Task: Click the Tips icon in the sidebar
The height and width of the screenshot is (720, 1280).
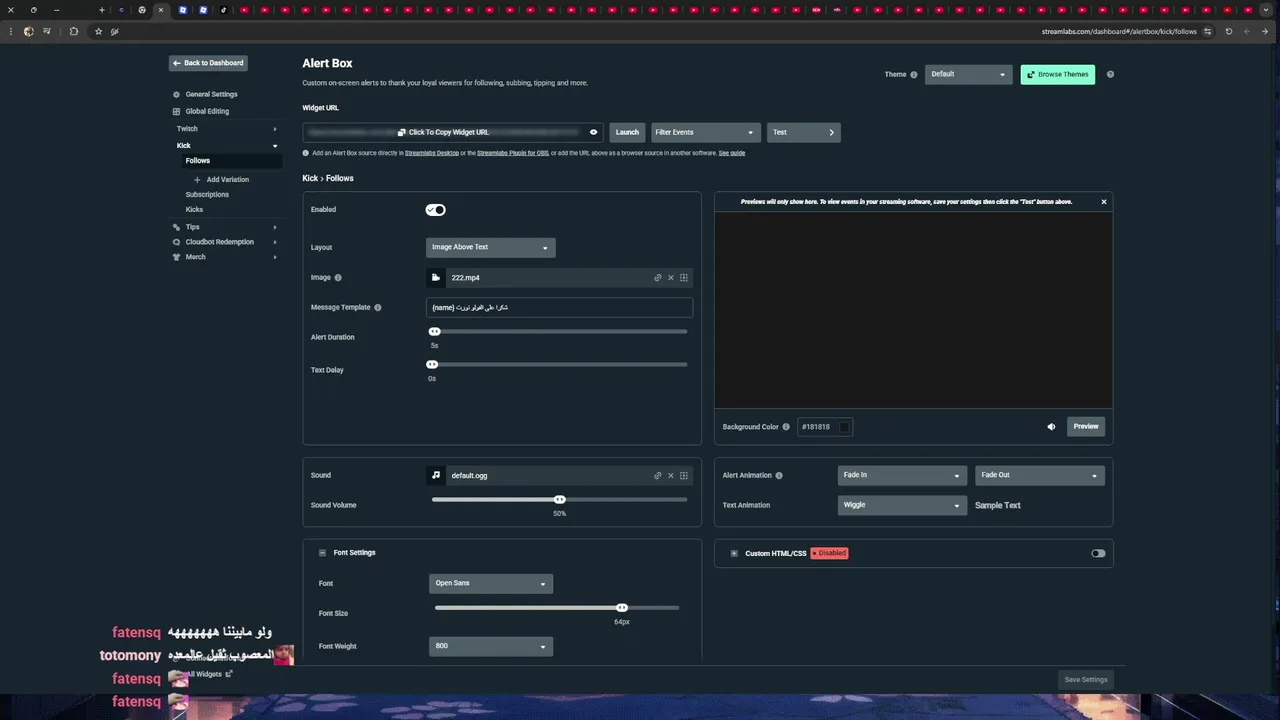Action: click(176, 227)
